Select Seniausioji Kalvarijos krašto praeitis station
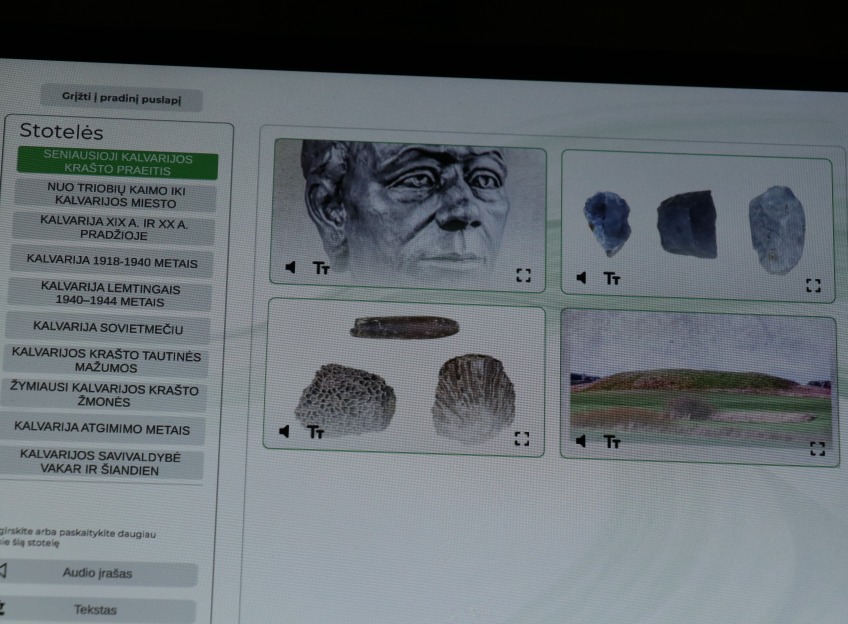This screenshot has height=624, width=848. (117, 163)
